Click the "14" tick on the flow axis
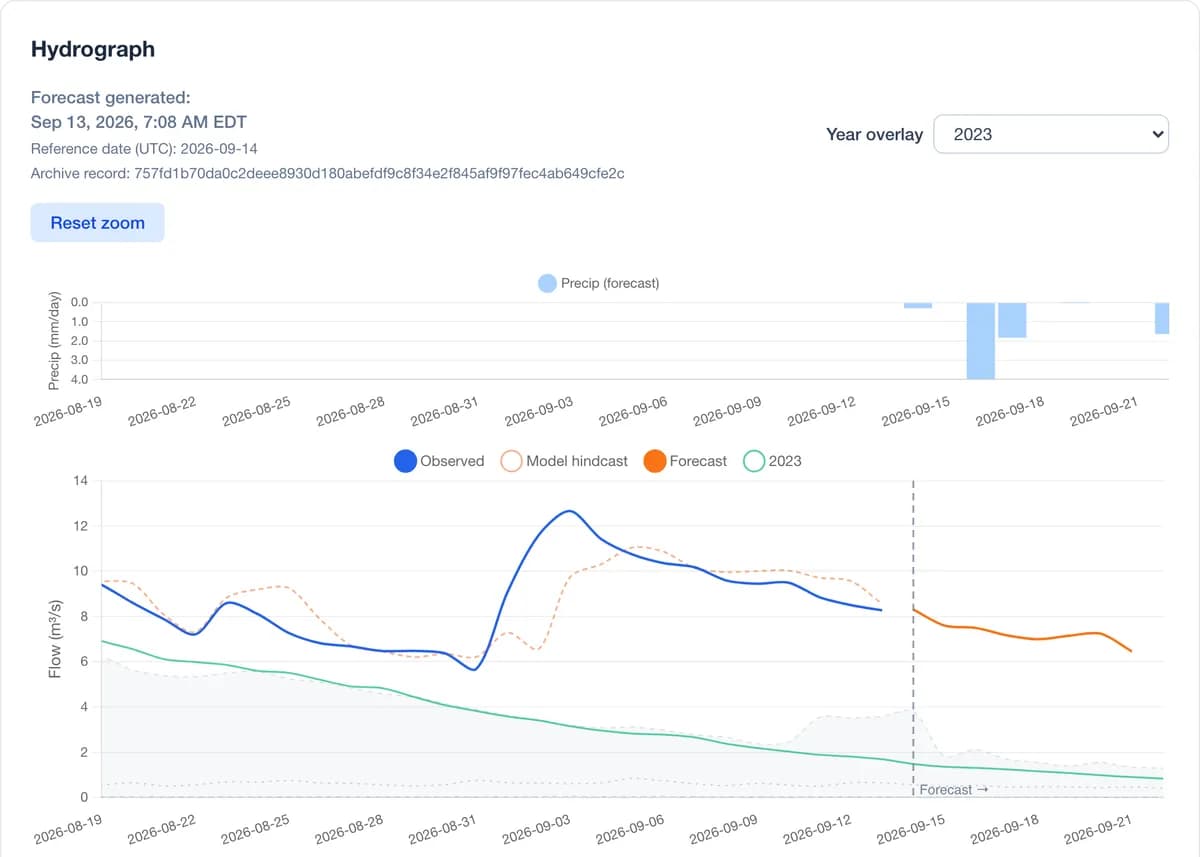Image resolution: width=1200 pixels, height=857 pixels. [81, 481]
